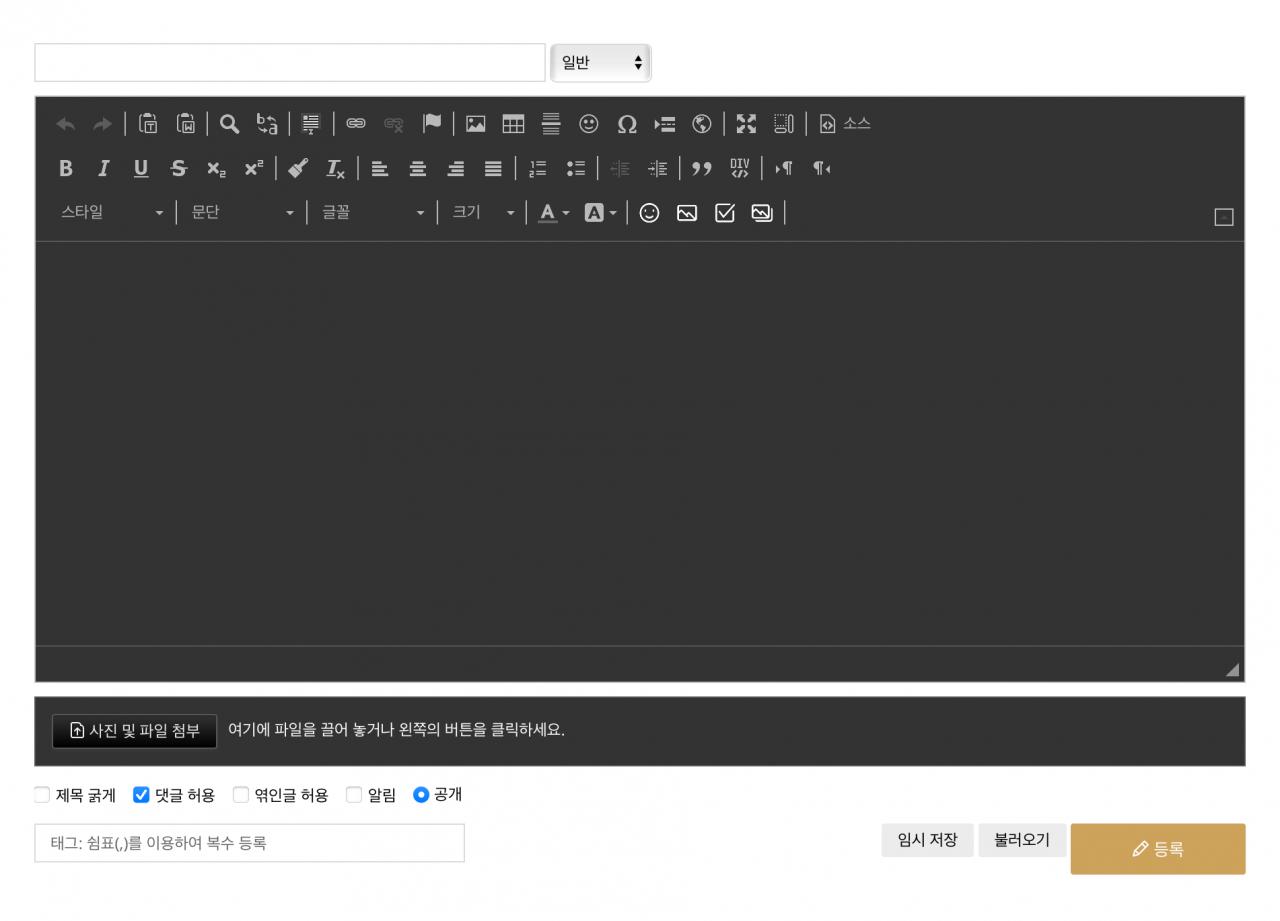The image size is (1280, 921).
Task: Toggle underline formatting
Action: pyautogui.click(x=141, y=168)
